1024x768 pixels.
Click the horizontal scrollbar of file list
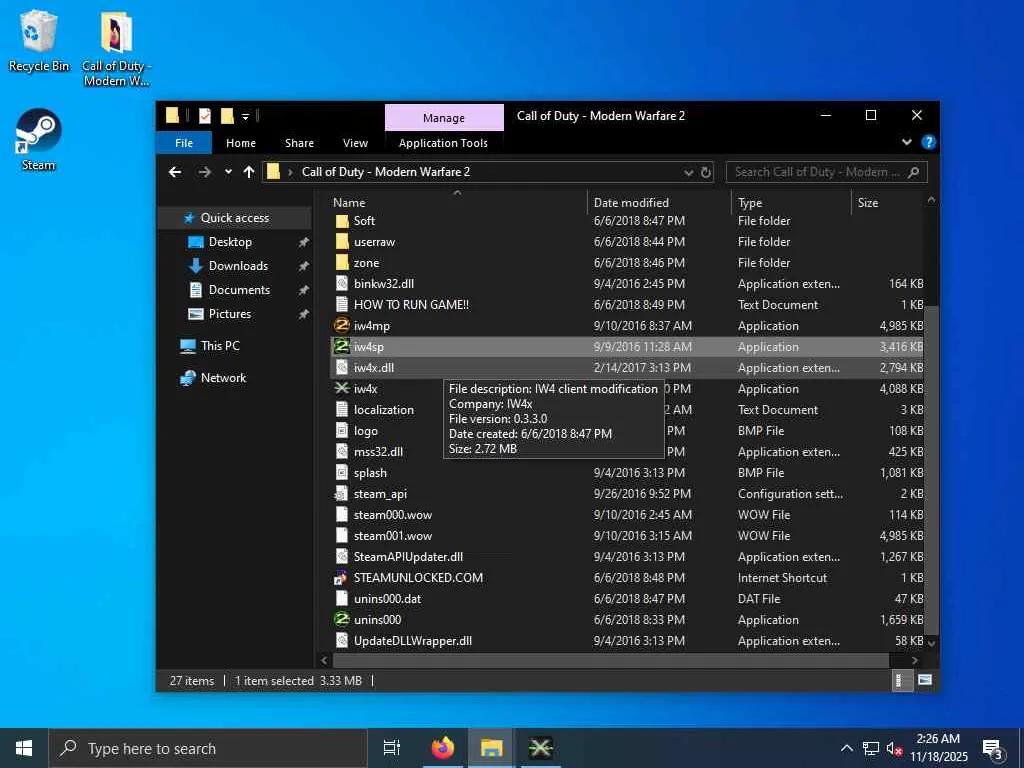click(x=609, y=660)
